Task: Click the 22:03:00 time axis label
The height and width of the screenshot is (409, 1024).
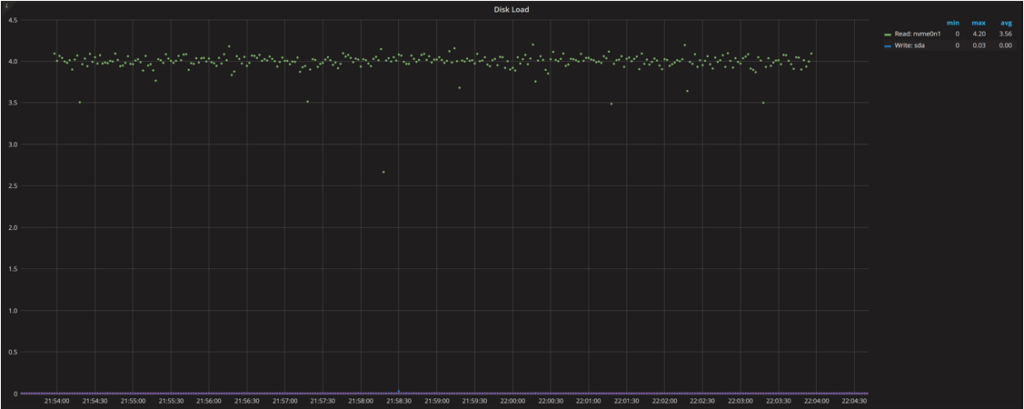Action: pyautogui.click(x=740, y=401)
